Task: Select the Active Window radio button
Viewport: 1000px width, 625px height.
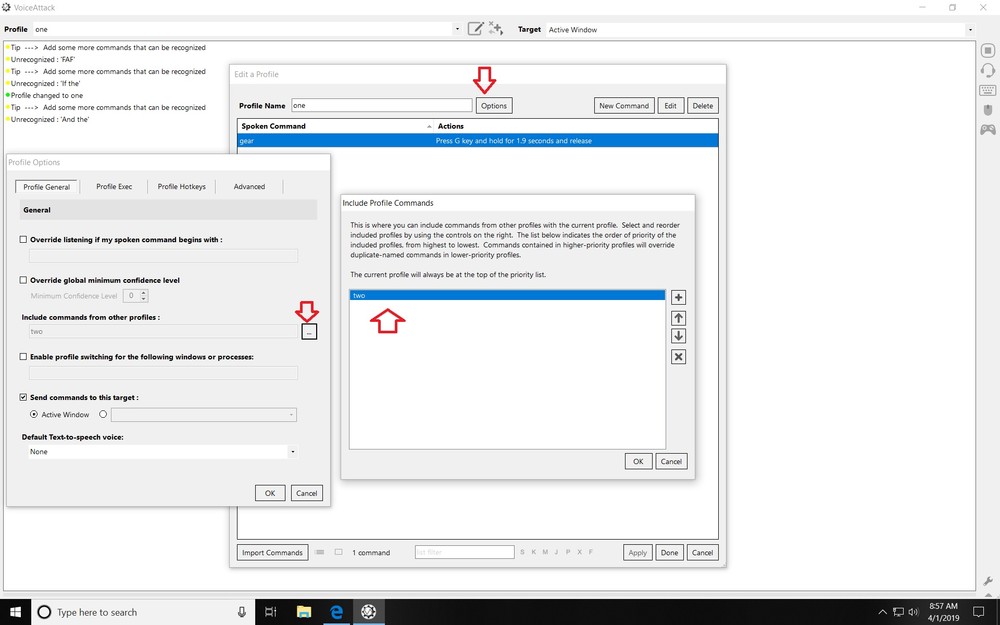Action: 34,415
